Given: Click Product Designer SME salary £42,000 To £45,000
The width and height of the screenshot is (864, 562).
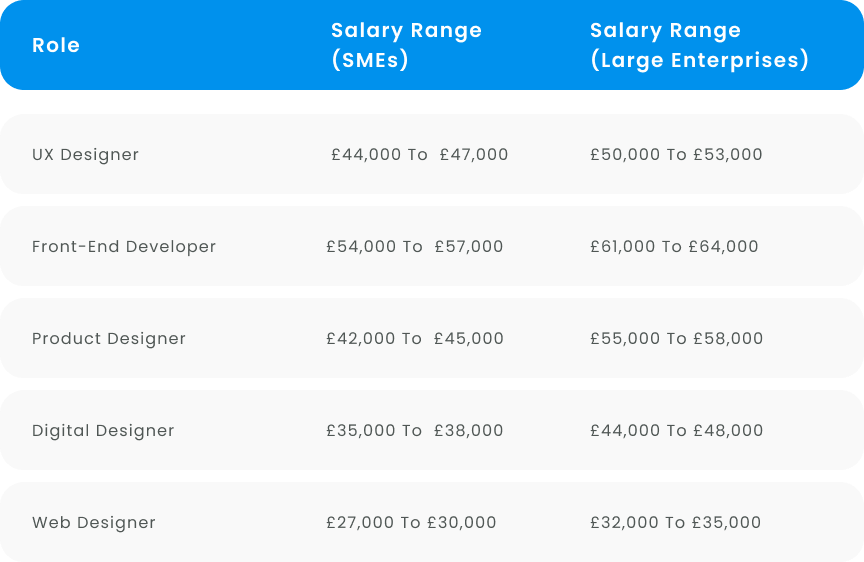Looking at the screenshot, I should click(414, 338).
